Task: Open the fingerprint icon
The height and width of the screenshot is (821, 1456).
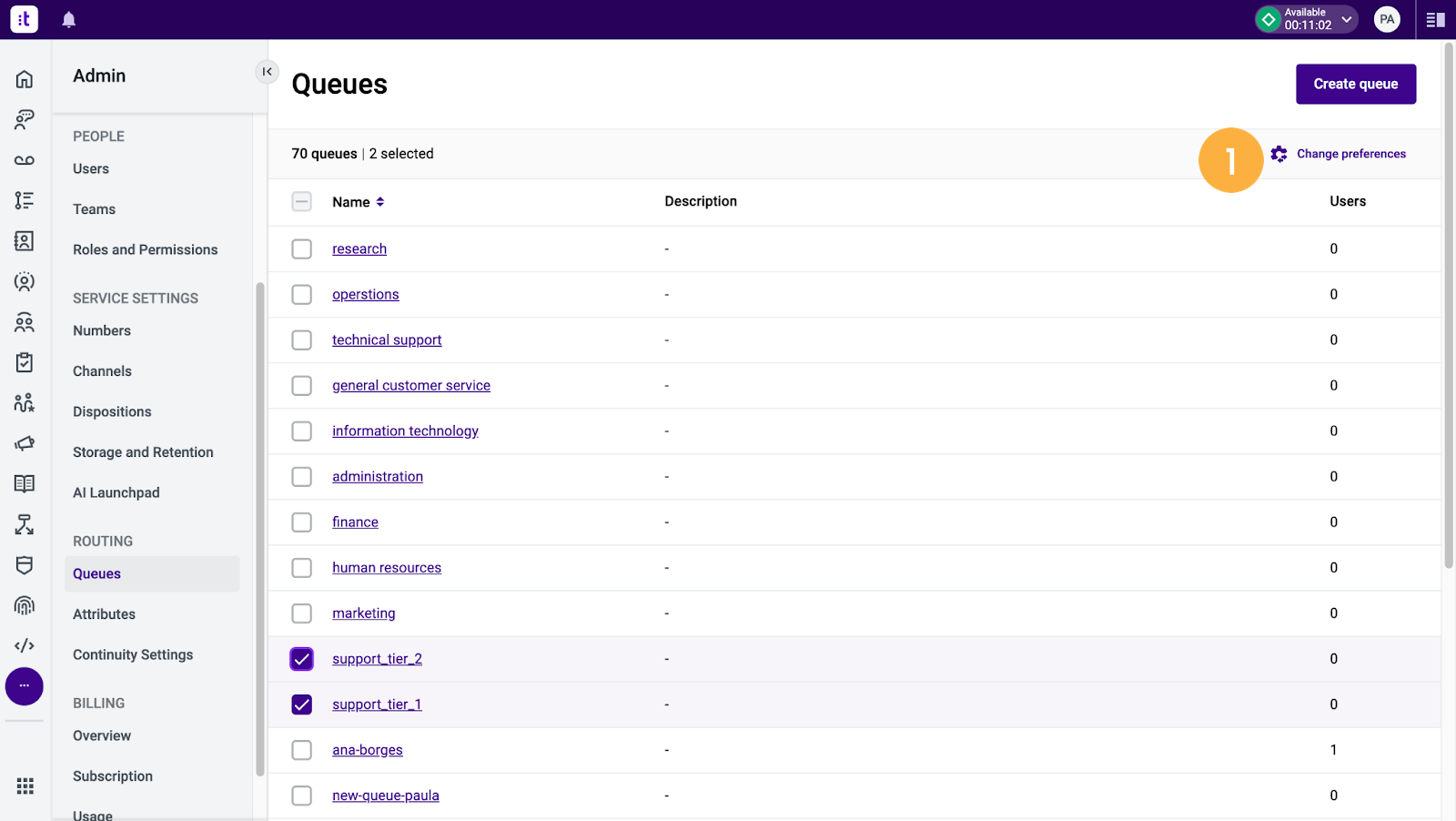Action: click(25, 605)
